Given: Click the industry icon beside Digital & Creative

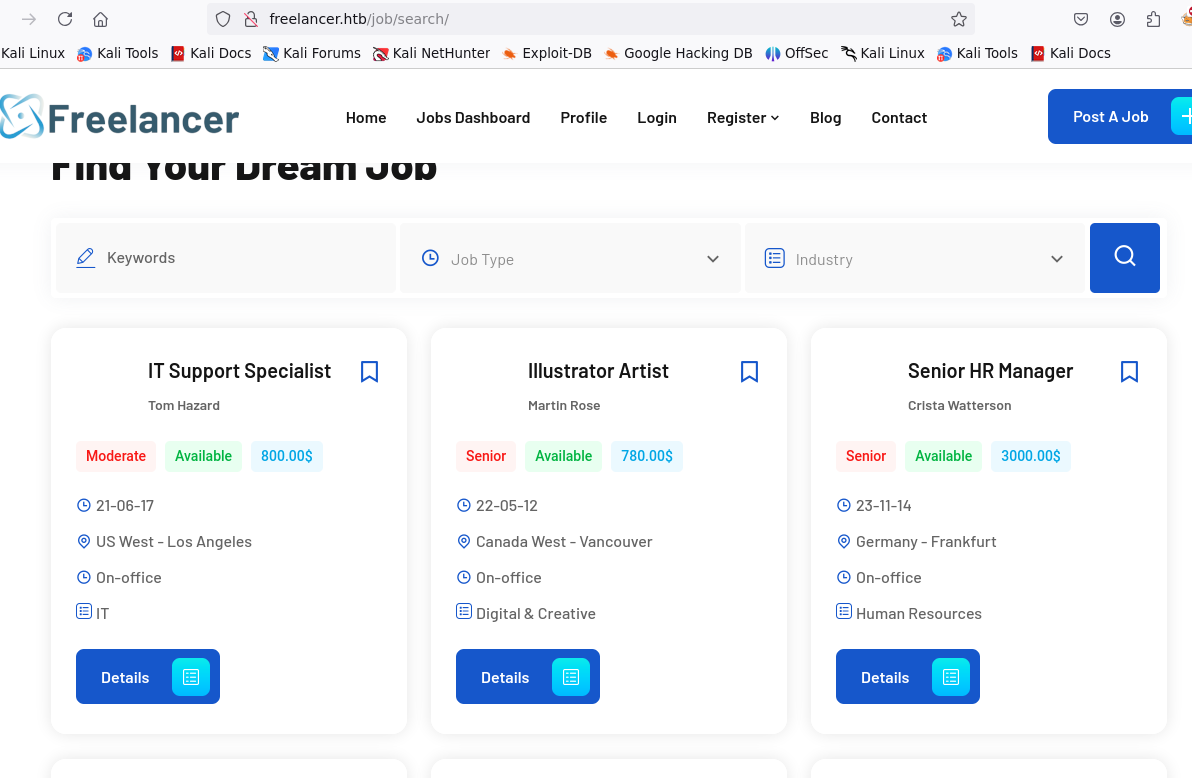Looking at the screenshot, I should [x=464, y=611].
